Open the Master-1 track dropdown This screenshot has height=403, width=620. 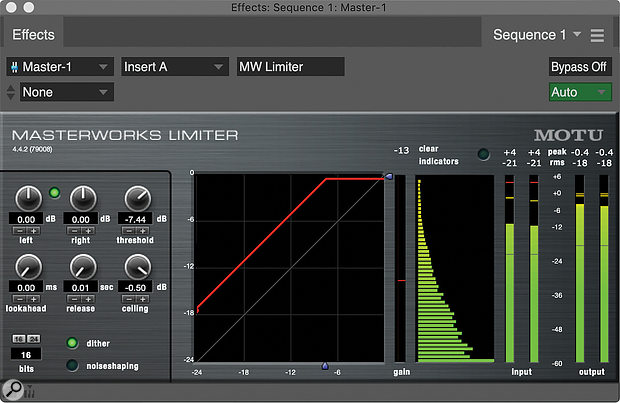[60, 67]
